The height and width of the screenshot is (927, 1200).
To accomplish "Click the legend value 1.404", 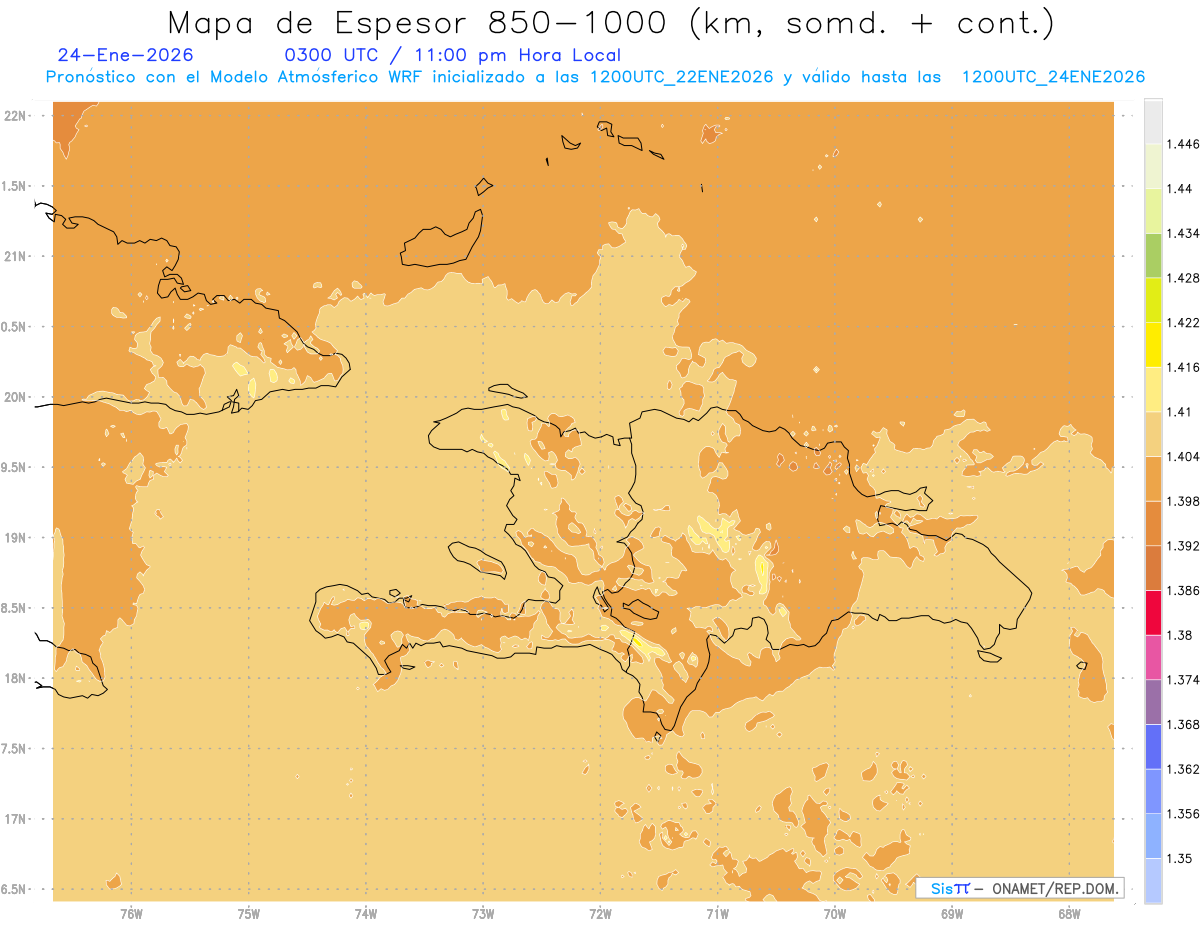I will pos(1183,456).
